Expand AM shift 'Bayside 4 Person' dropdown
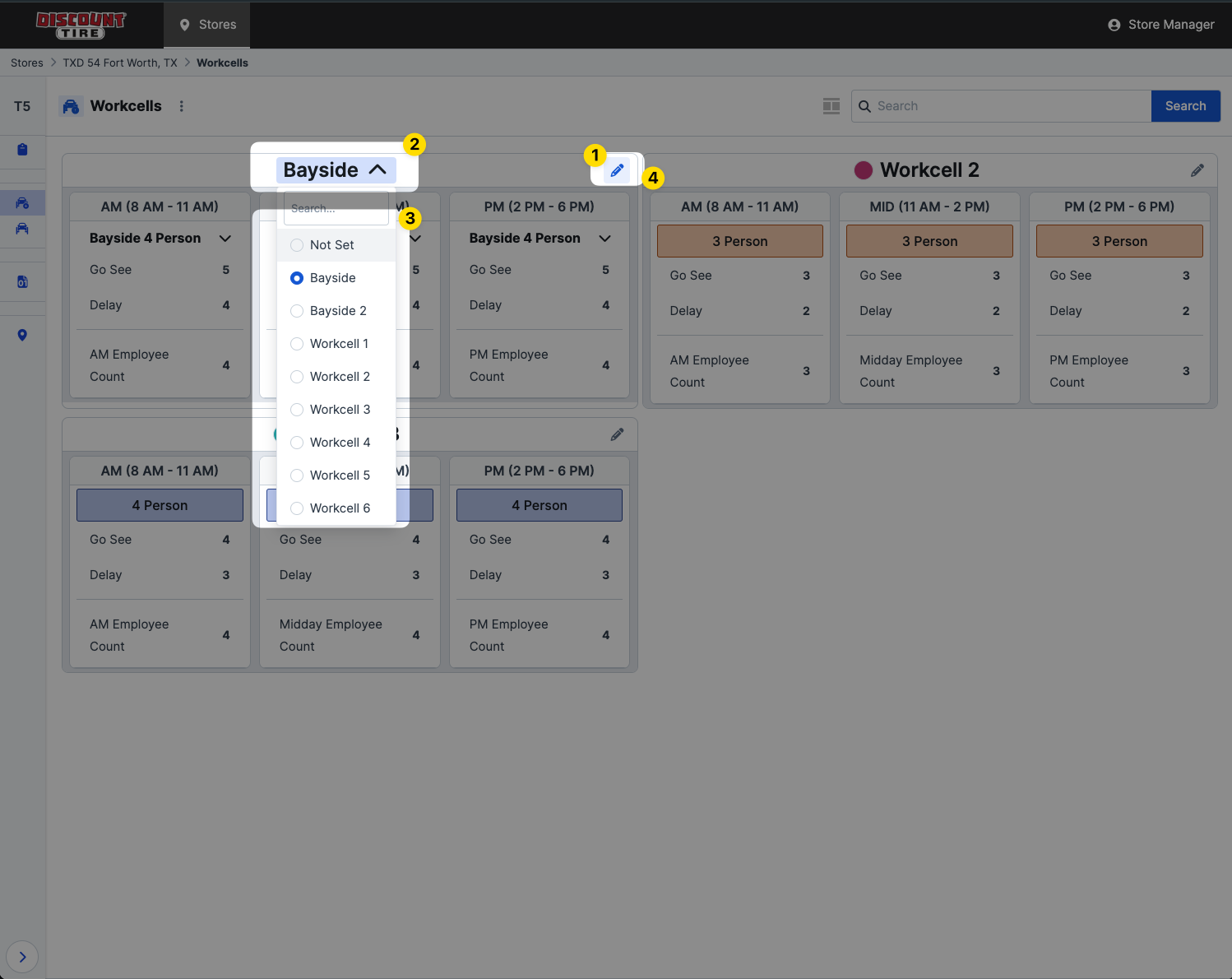 pos(225,239)
